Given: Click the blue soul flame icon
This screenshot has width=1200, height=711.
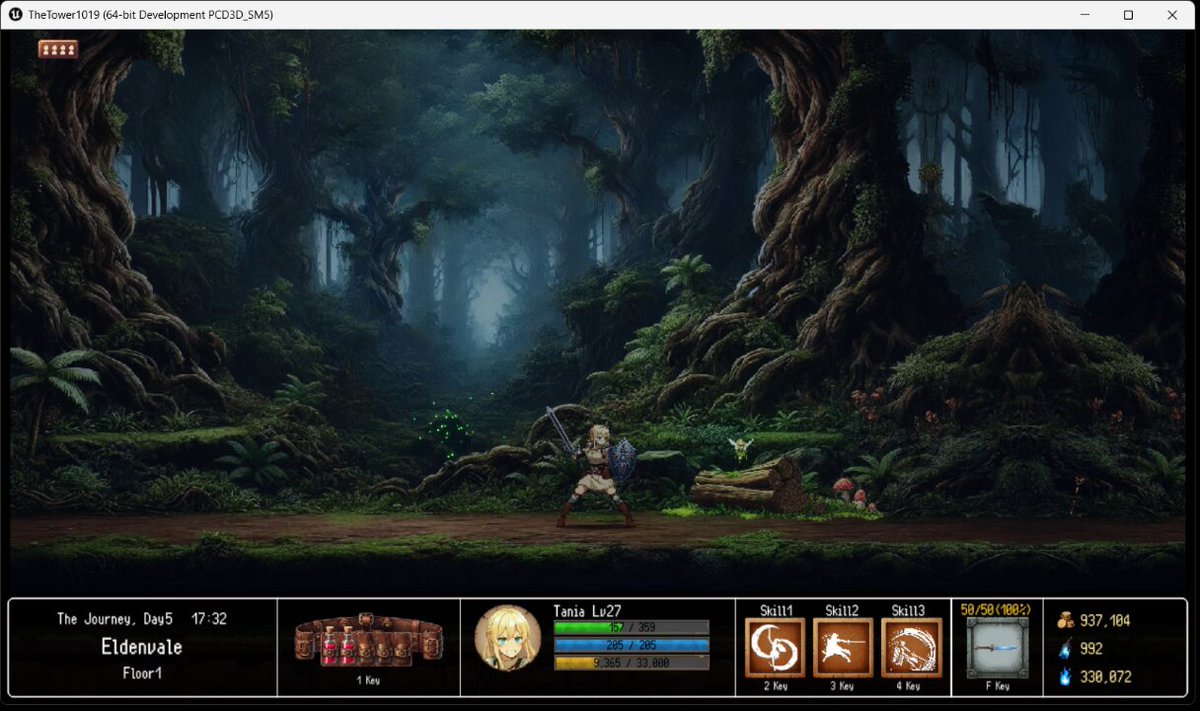Looking at the screenshot, I should pos(1066,677).
